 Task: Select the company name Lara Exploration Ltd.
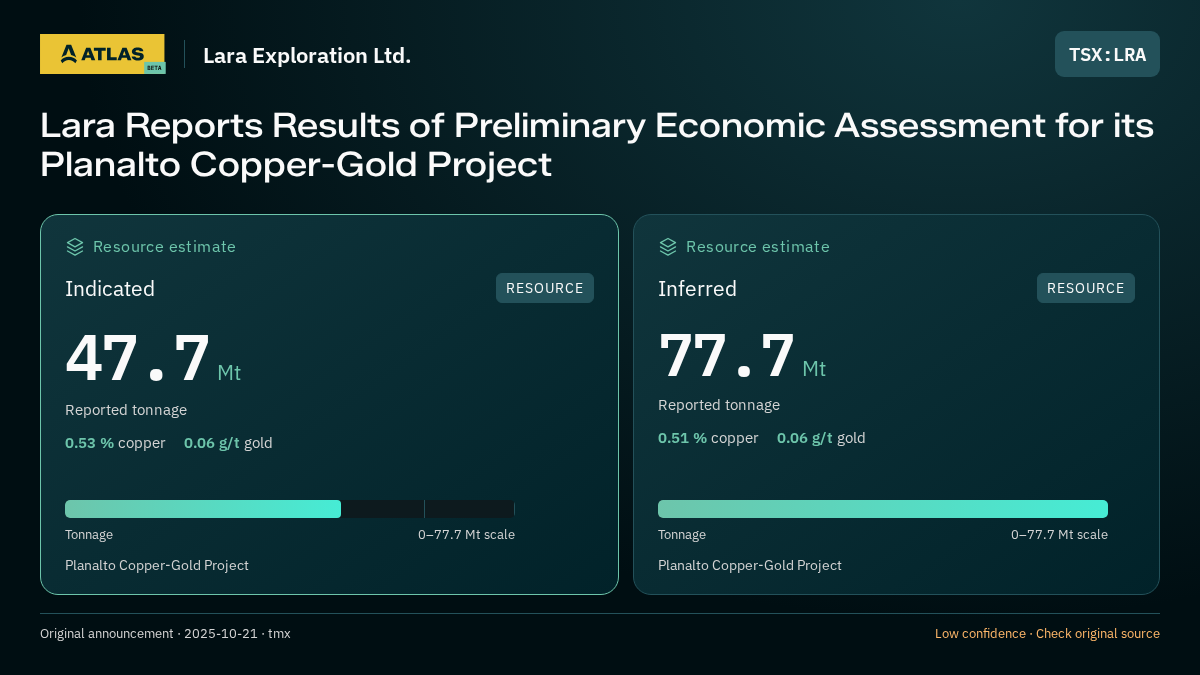point(307,56)
